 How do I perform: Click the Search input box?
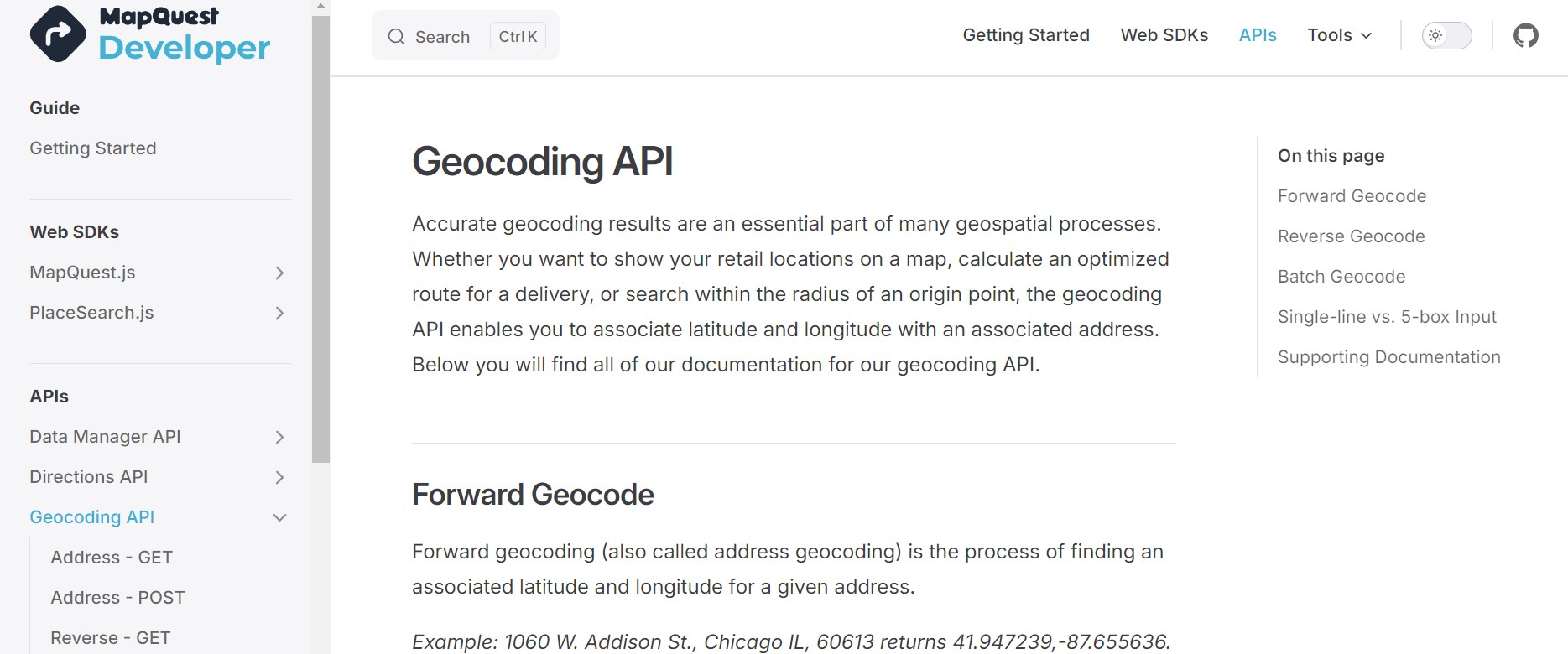465,36
